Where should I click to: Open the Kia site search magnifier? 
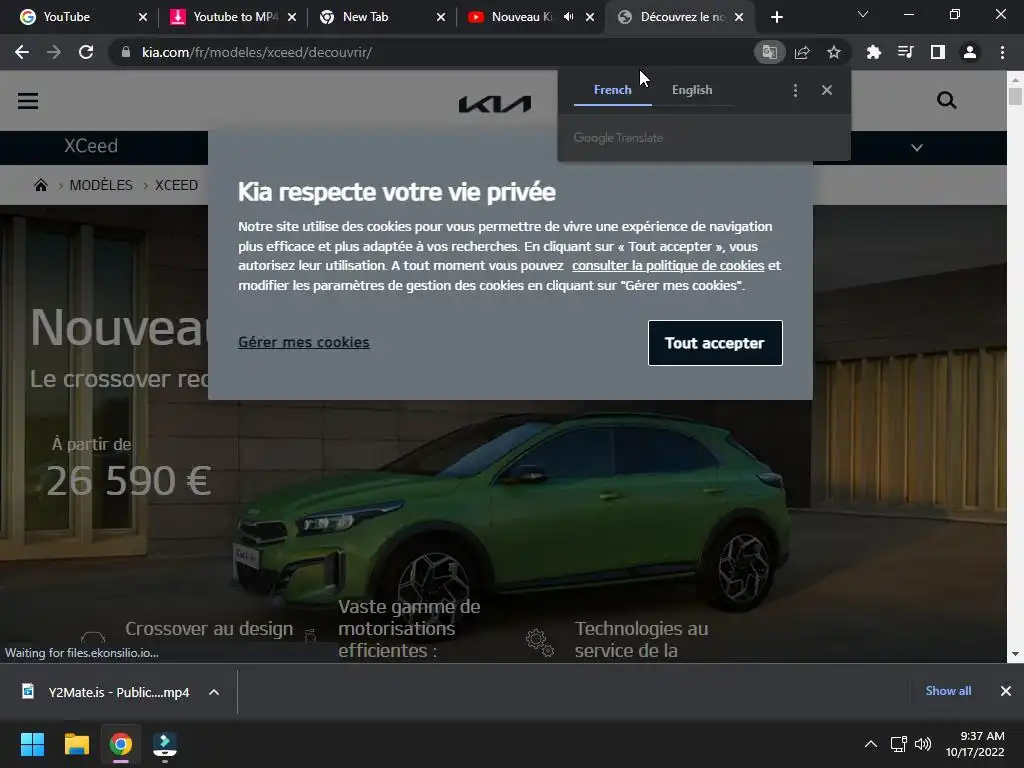pyautogui.click(x=946, y=100)
